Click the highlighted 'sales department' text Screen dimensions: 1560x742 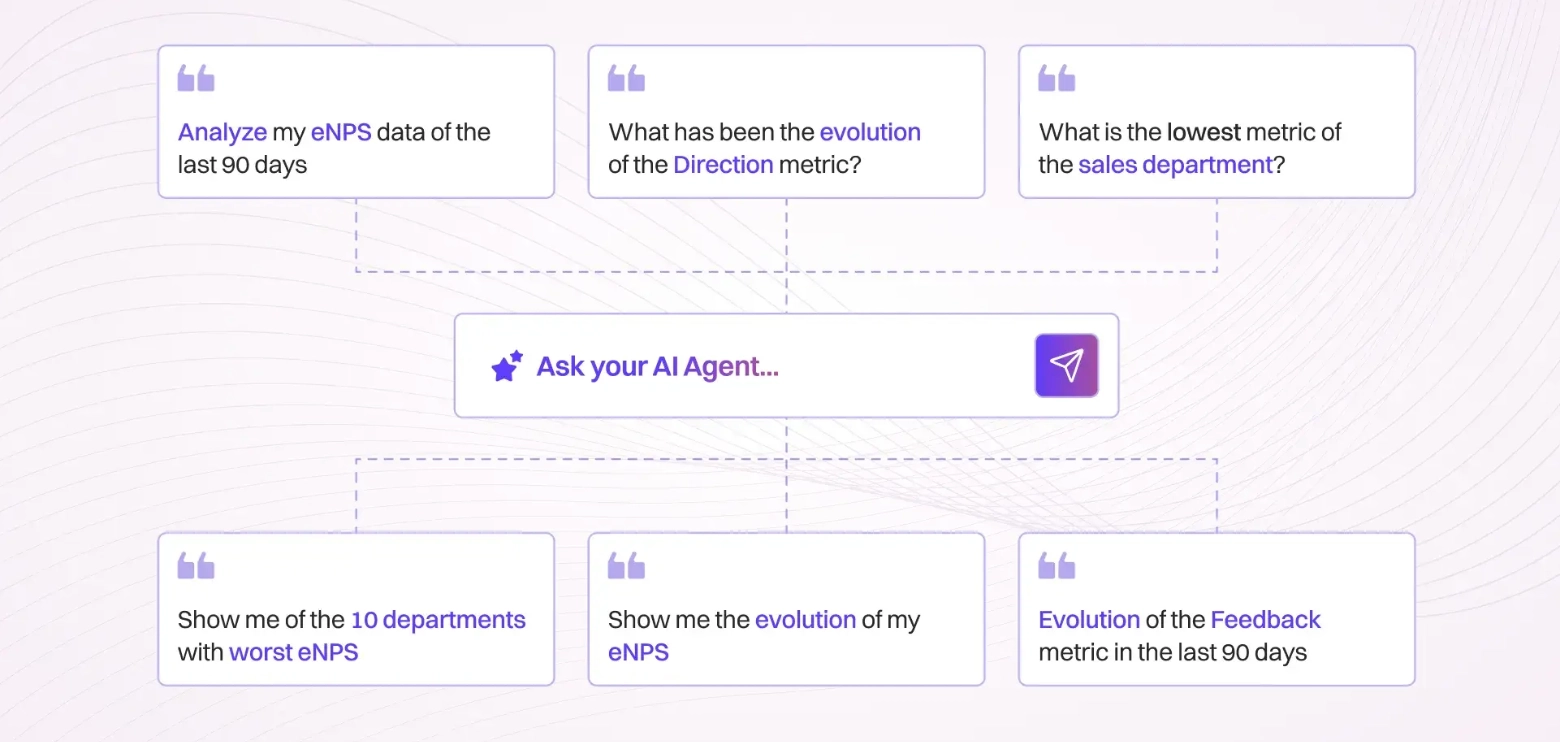(x=1175, y=165)
